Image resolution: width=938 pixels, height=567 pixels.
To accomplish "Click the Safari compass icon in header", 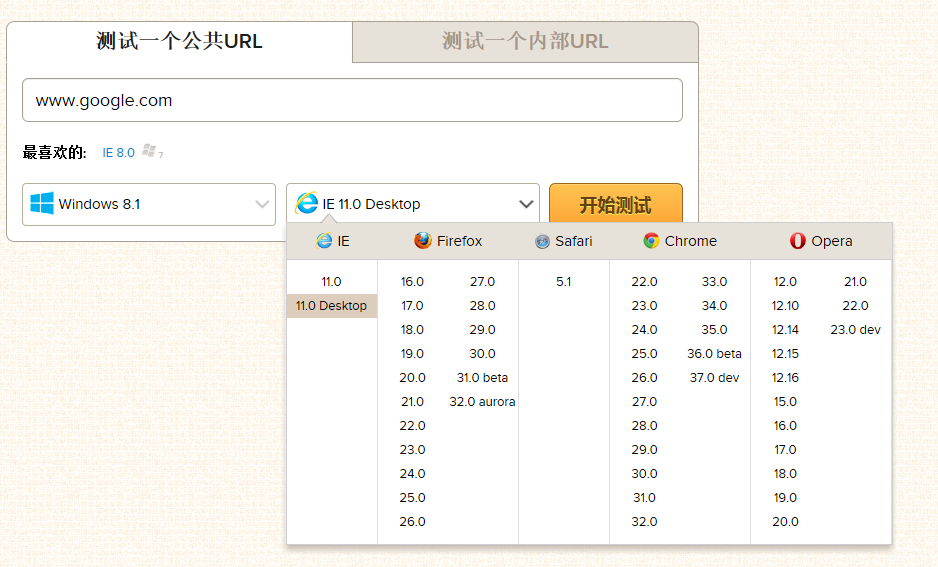I will (x=543, y=241).
